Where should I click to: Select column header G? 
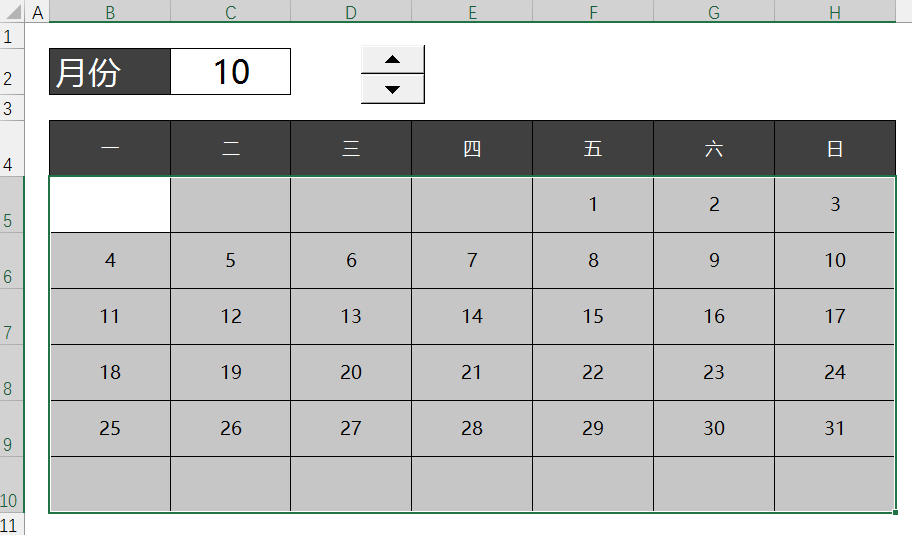(x=714, y=12)
